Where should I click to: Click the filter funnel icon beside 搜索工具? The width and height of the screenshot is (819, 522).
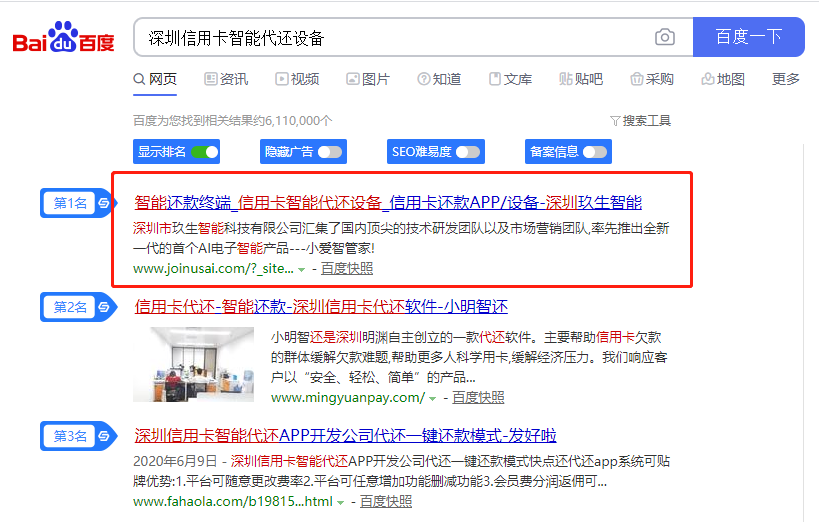(615, 121)
